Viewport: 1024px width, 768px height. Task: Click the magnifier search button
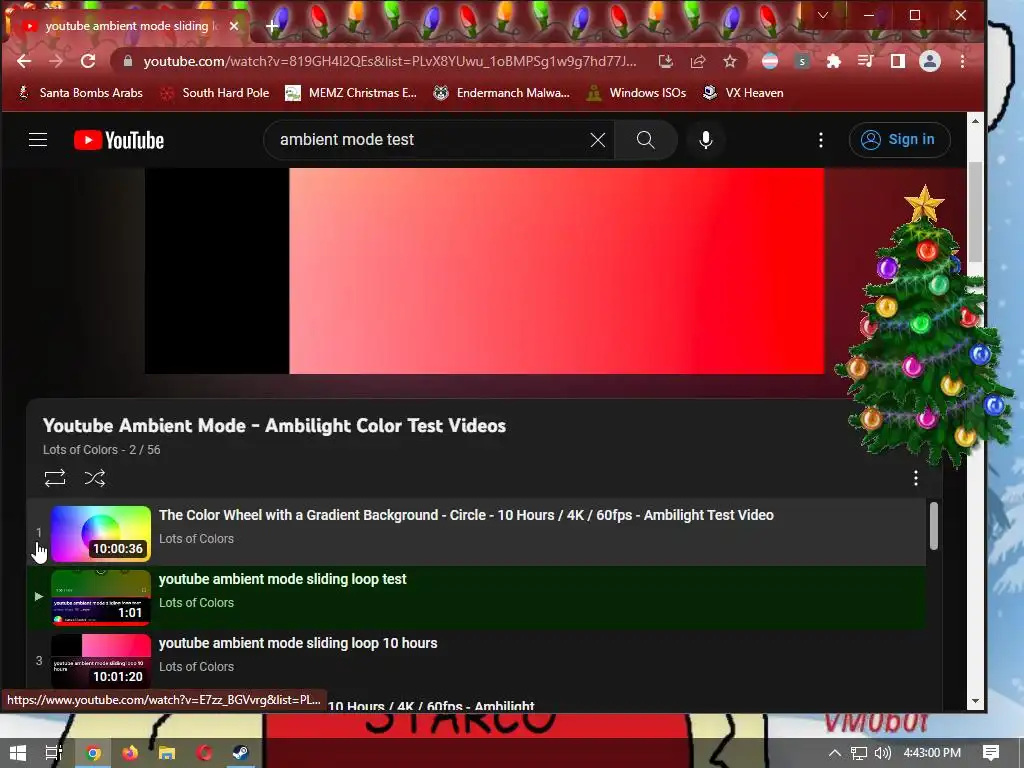coord(645,140)
